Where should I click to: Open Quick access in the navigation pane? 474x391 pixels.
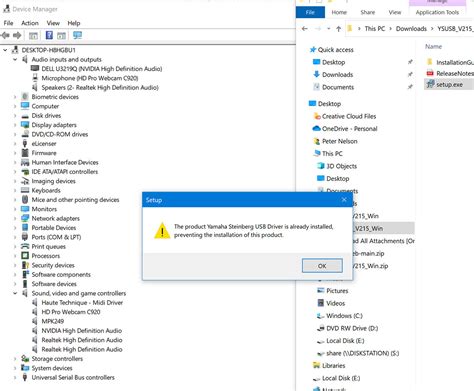(336, 50)
